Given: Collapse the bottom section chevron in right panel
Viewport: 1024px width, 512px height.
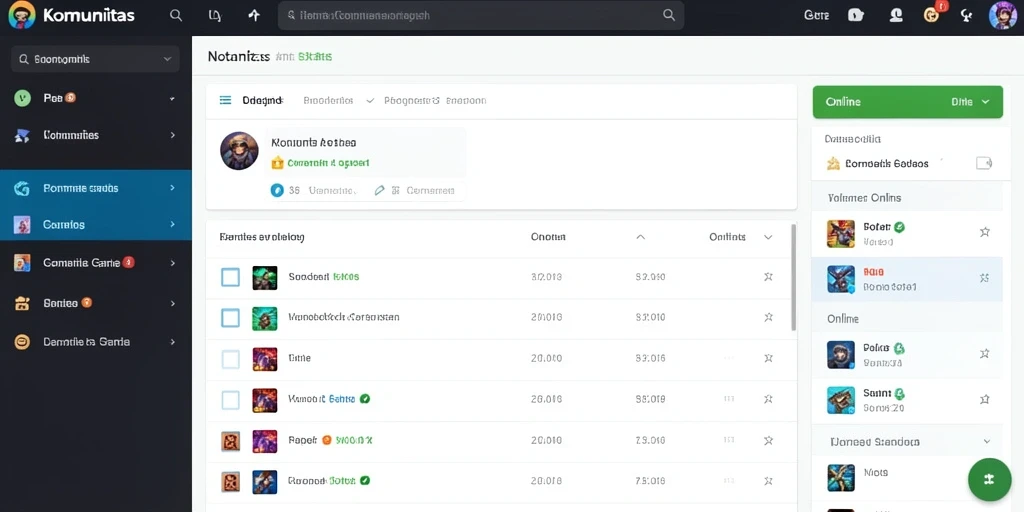Looking at the screenshot, I should point(987,441).
